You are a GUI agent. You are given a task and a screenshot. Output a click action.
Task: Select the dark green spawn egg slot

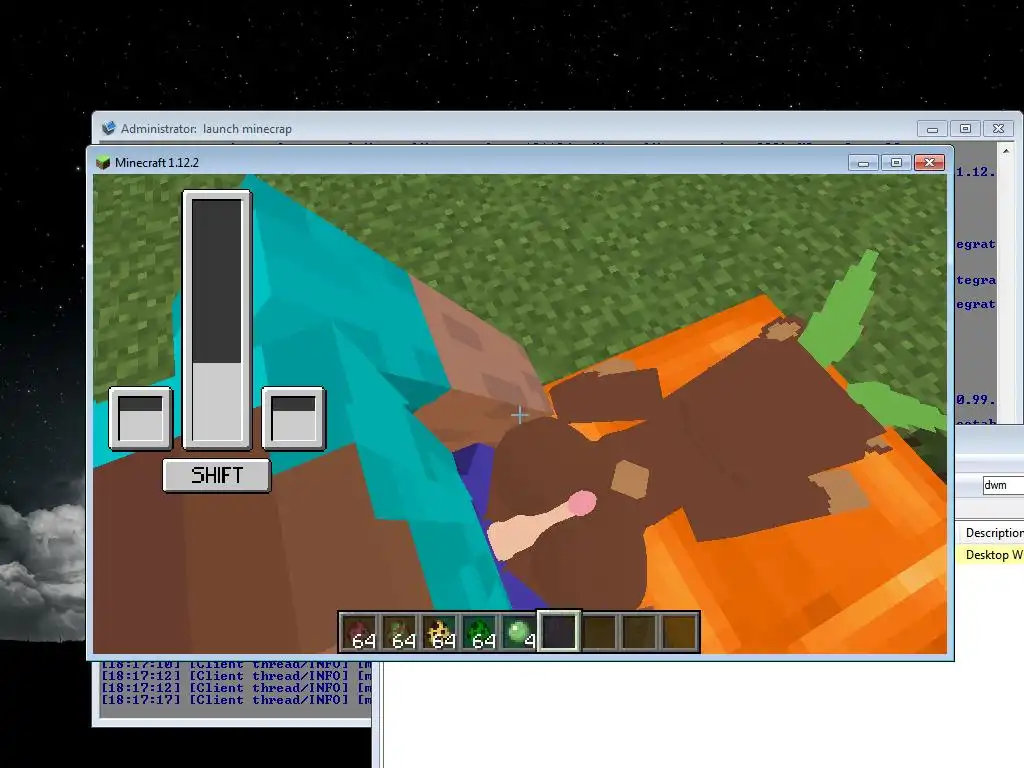[x=479, y=632]
